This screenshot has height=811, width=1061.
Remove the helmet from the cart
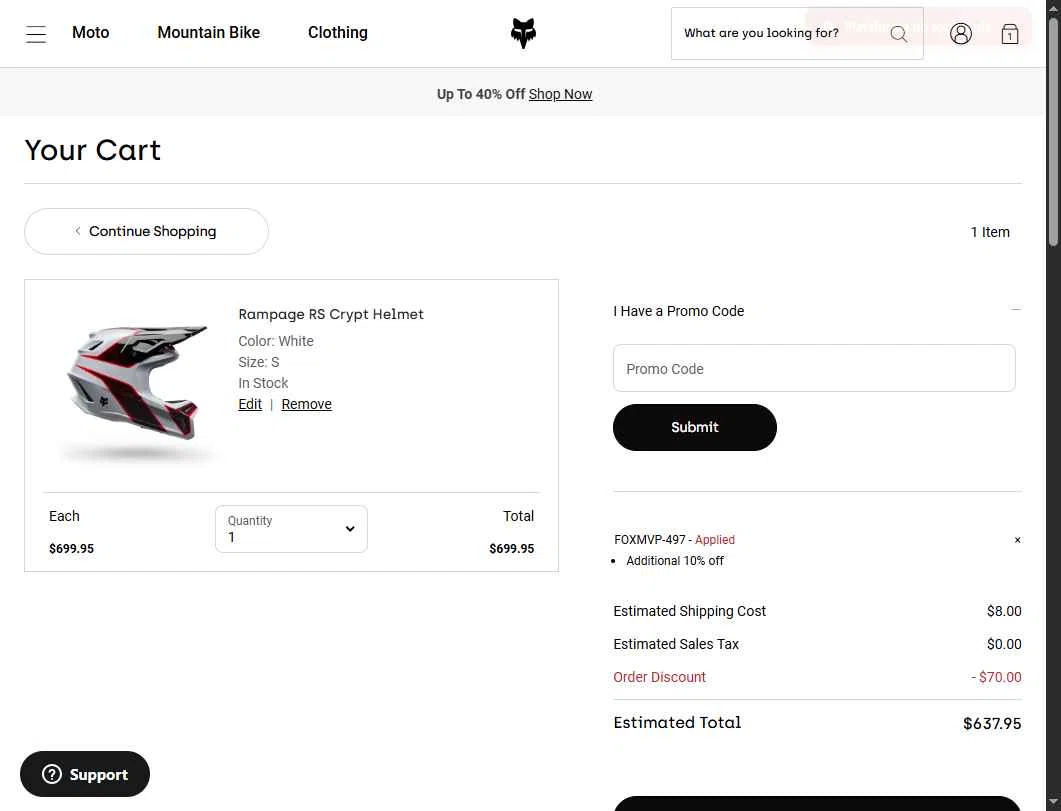click(307, 404)
